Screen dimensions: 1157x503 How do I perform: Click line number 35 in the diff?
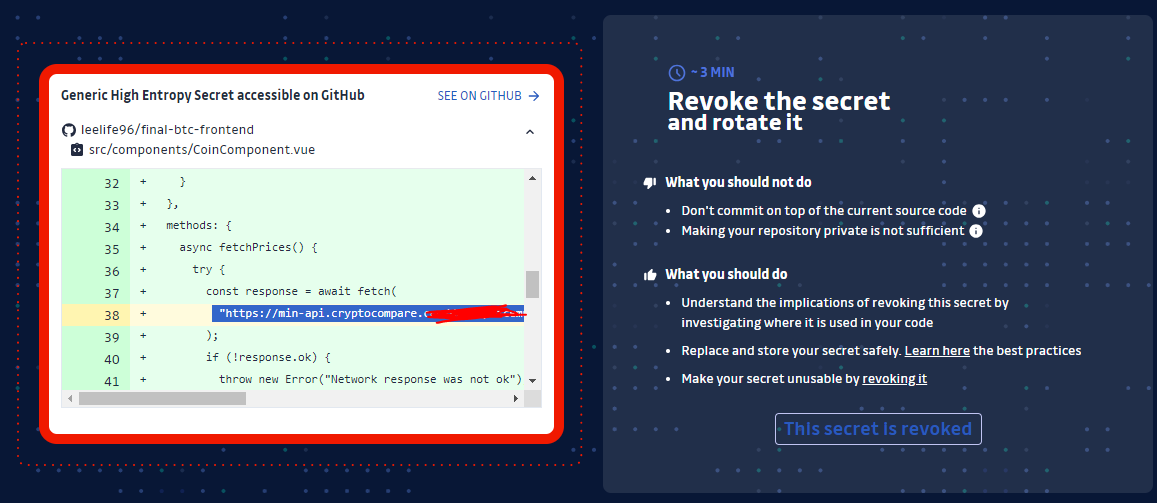coord(111,249)
